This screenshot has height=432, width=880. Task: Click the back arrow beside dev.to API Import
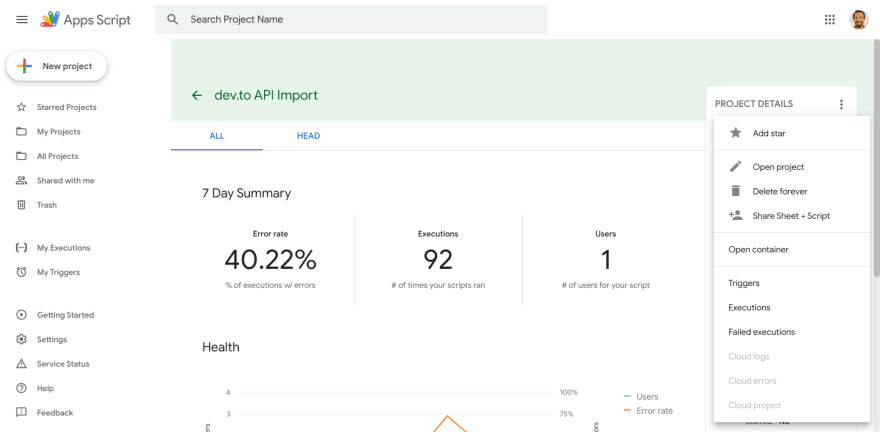196,95
